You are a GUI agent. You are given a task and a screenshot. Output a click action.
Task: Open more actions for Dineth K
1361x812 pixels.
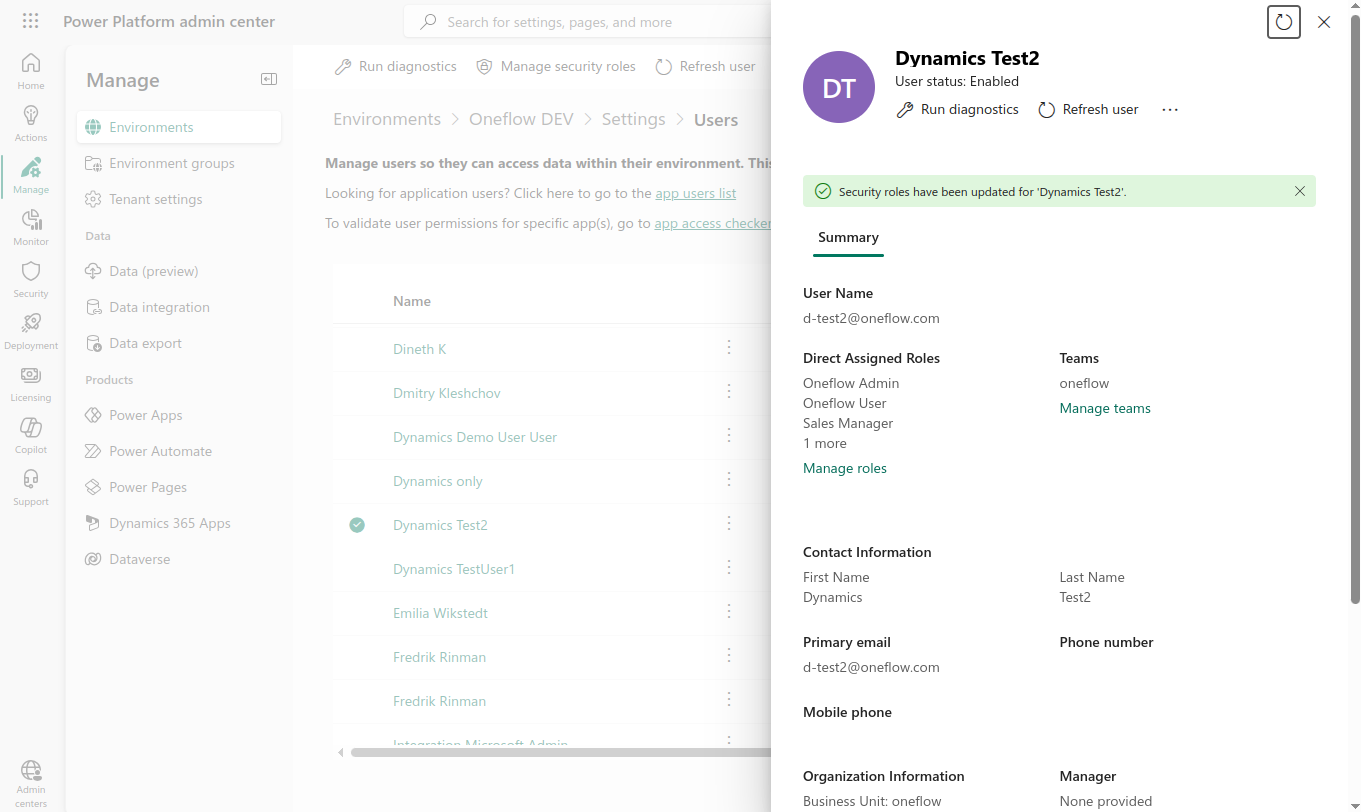[729, 347]
